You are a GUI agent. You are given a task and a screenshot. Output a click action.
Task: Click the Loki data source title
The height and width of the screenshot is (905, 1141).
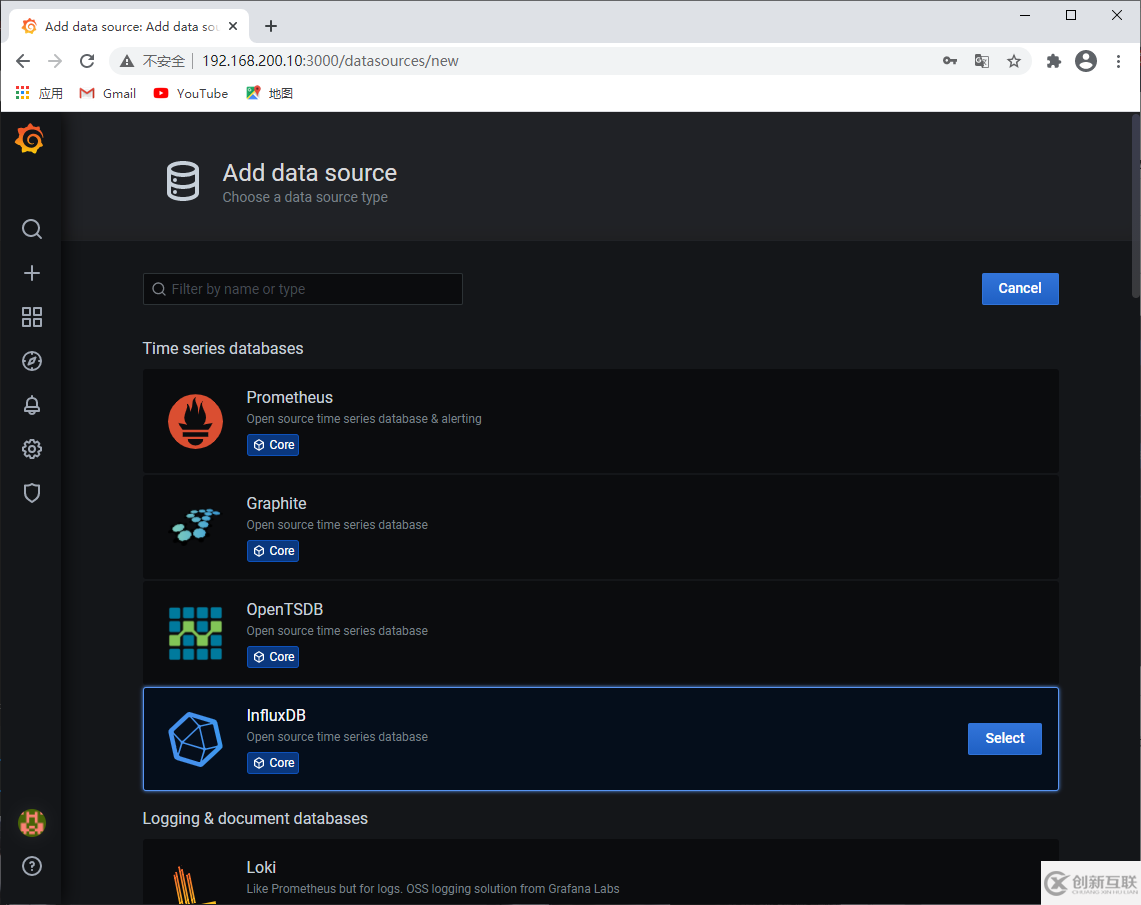[261, 867]
